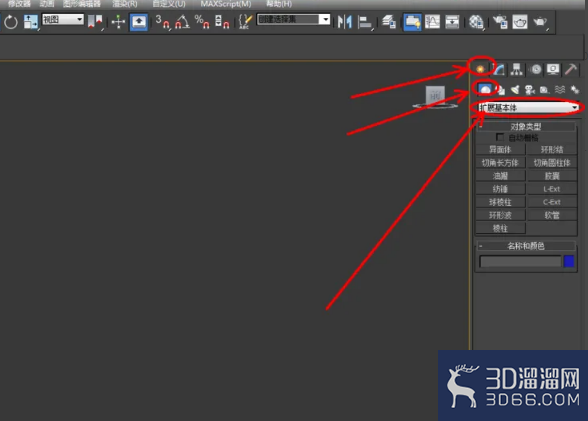Click the 油罐 button
Screen dimensions: 588x421
(500, 176)
